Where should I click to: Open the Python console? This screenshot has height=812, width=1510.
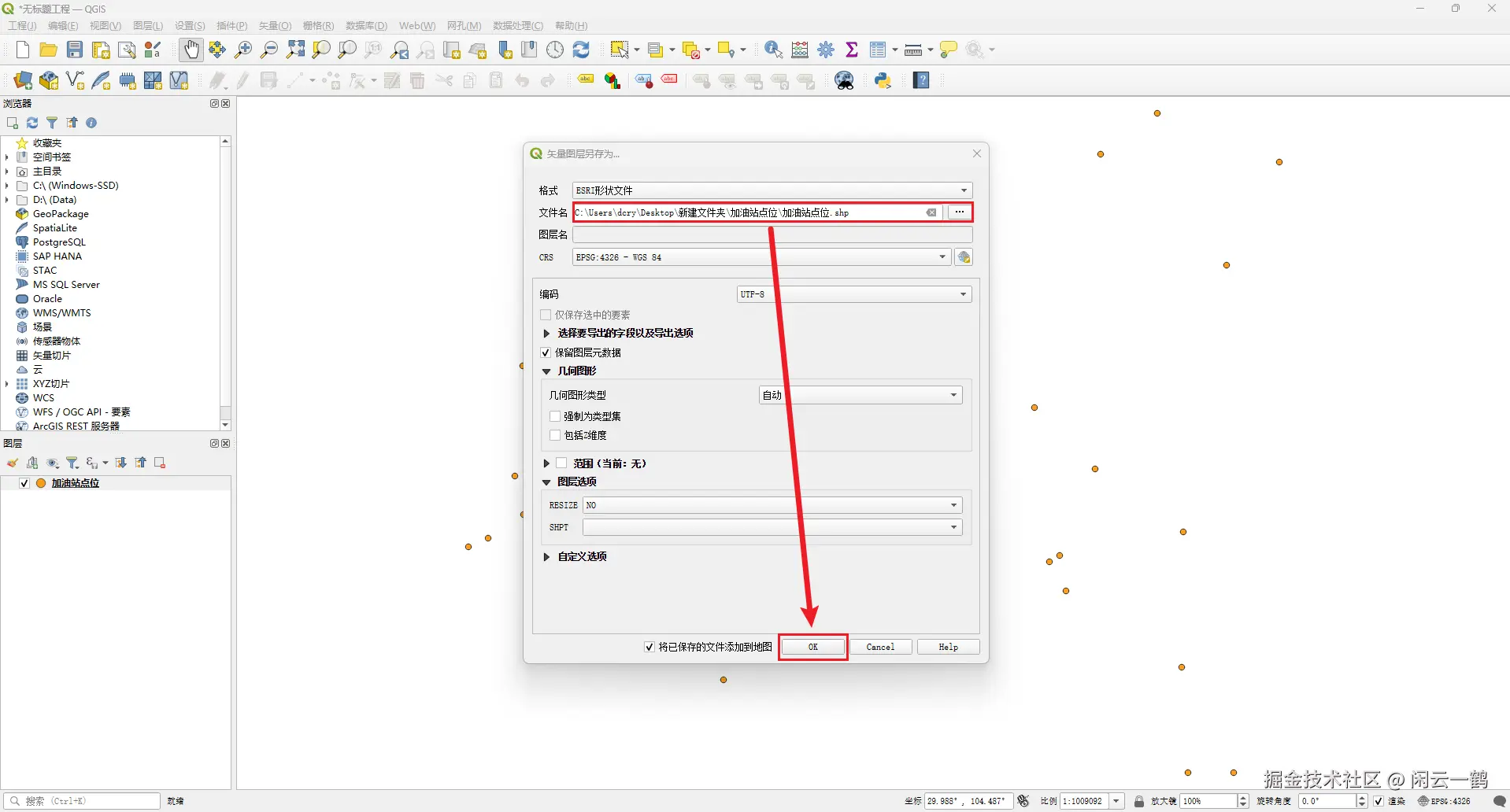pyautogui.click(x=883, y=80)
